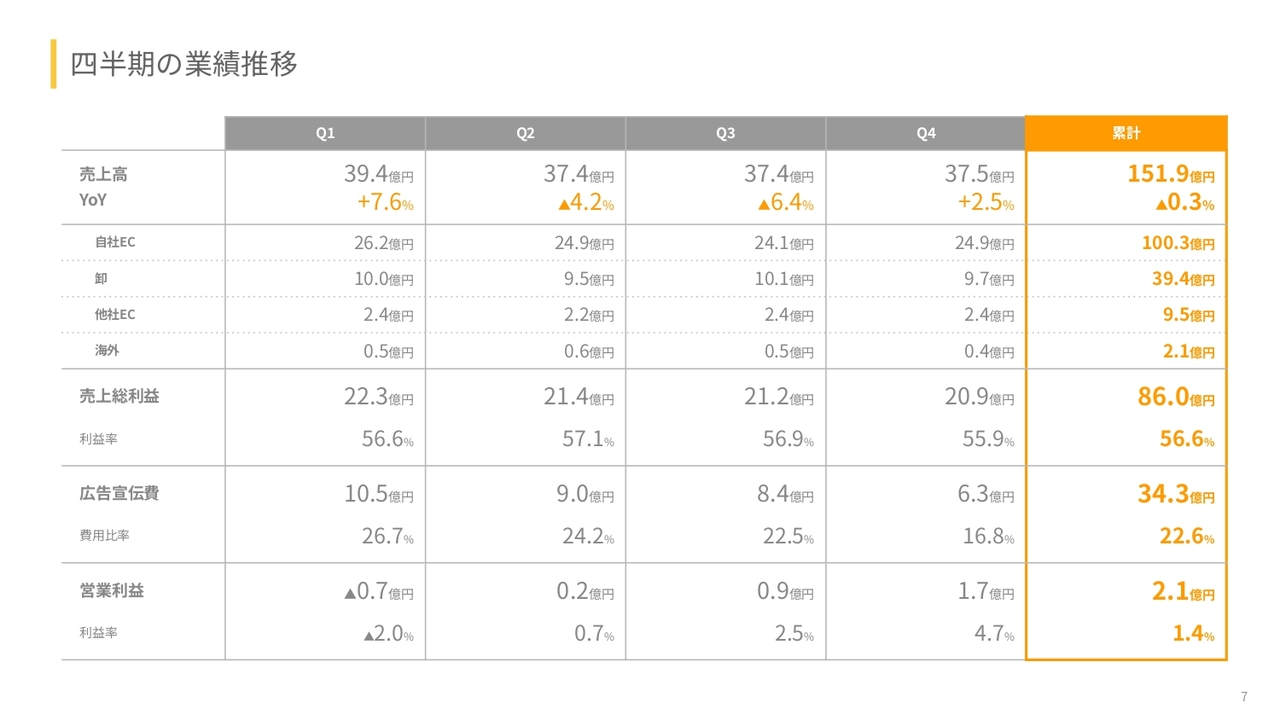This screenshot has height=720, width=1280.
Task: Select the 広告宣伝費 row label
Action: coord(119,493)
